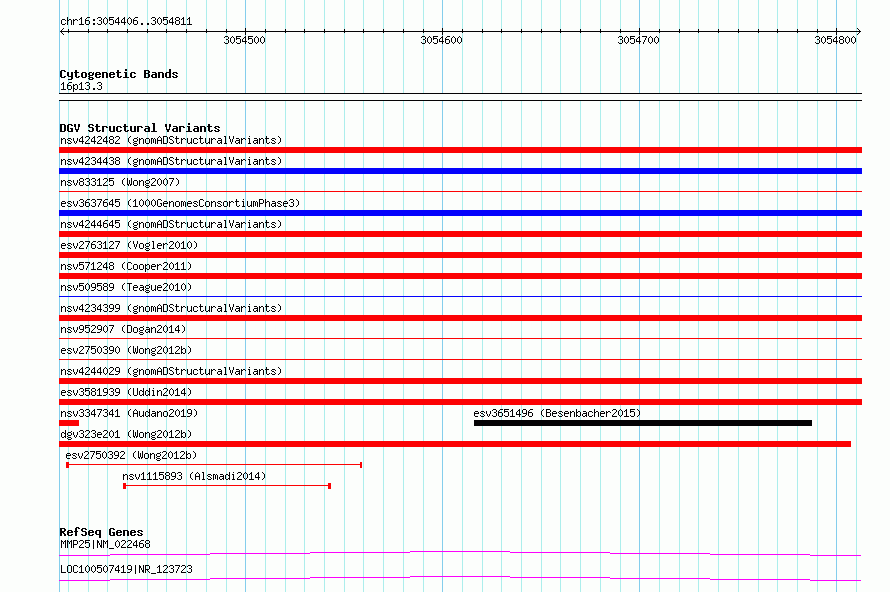
Task: Select variant nsv4242482 (gnomADStructuralVariants) label
Action: 171,140
